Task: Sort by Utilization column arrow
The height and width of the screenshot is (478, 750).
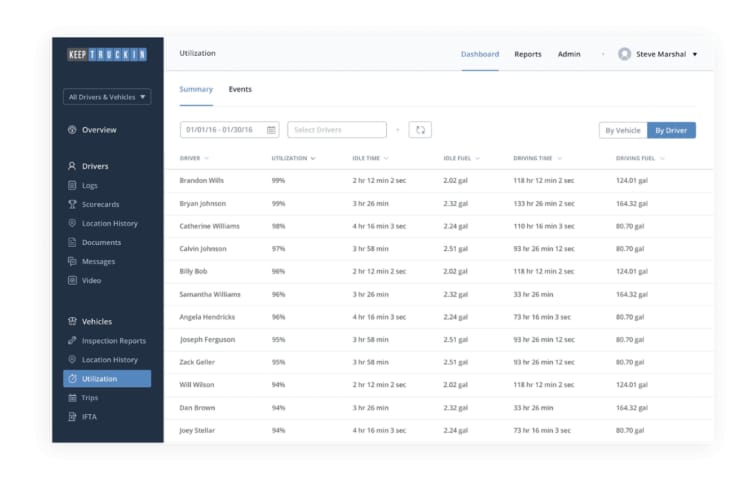Action: [x=313, y=158]
